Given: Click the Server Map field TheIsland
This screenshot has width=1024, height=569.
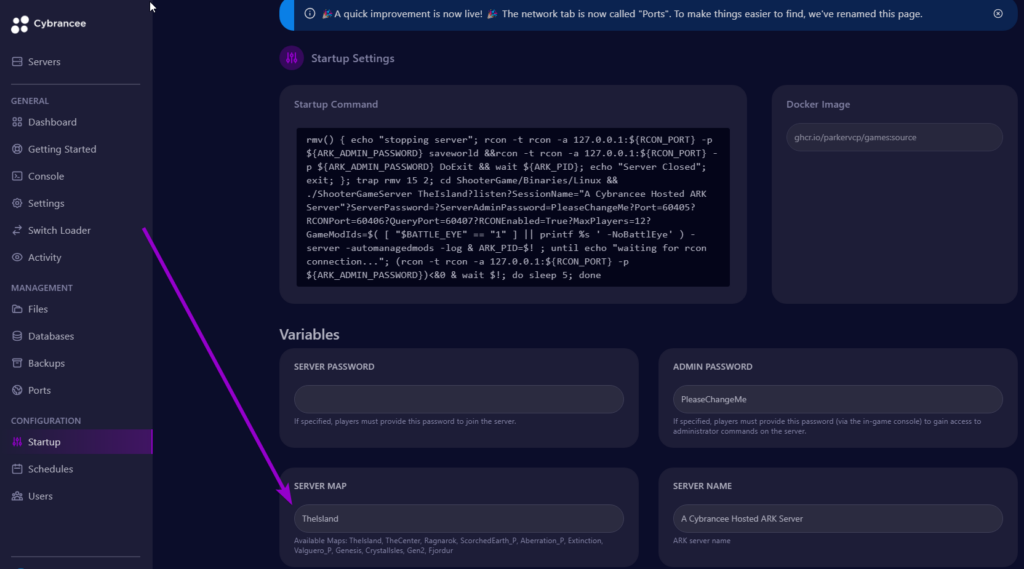Looking at the screenshot, I should [458, 519].
